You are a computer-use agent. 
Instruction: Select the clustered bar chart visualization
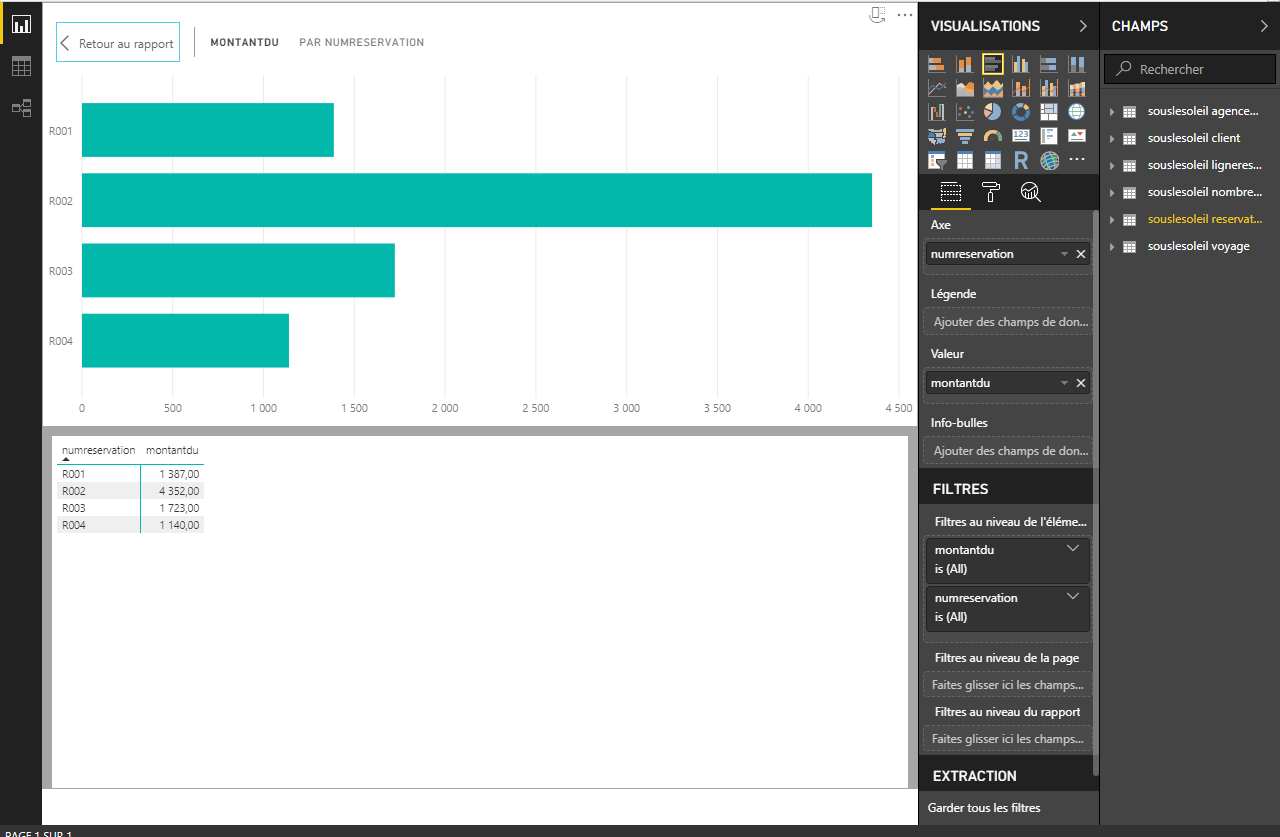pos(993,65)
